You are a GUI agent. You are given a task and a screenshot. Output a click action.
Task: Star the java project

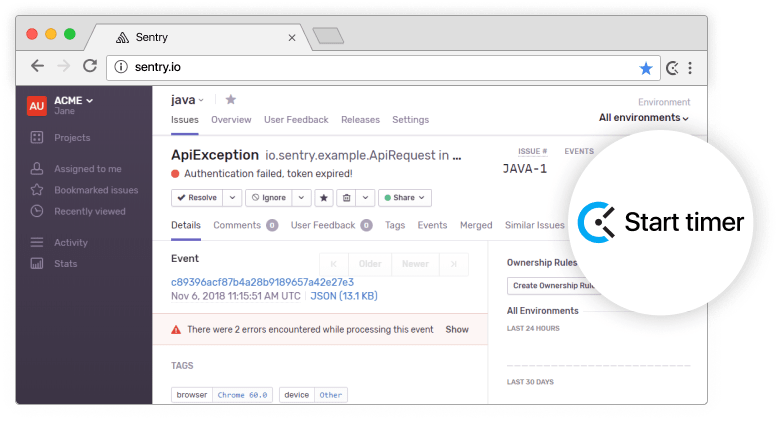230,100
